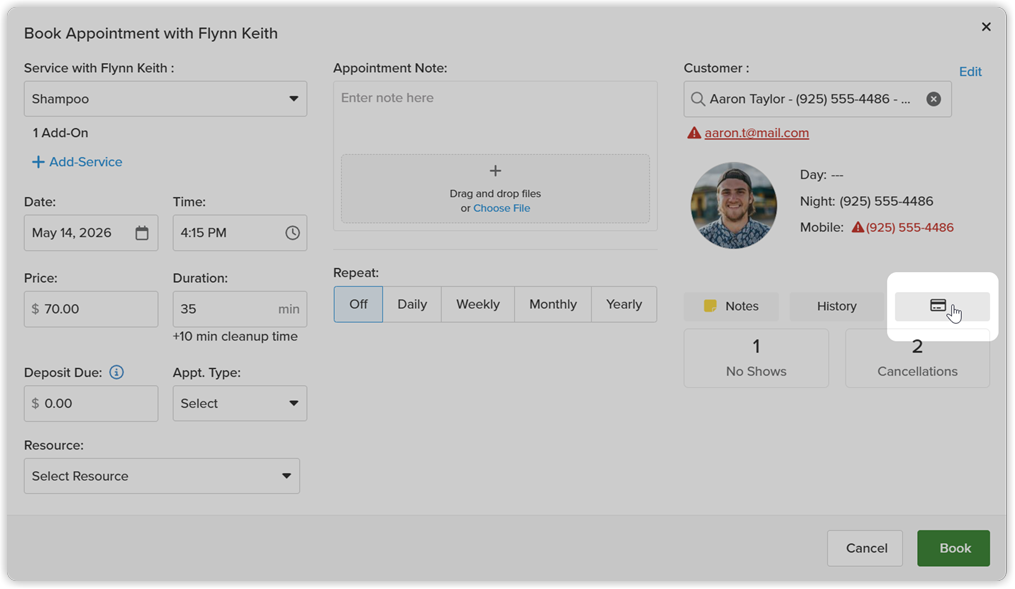Click the 1 Add-On text
Viewport: 1015px width, 589px height.
click(60, 133)
